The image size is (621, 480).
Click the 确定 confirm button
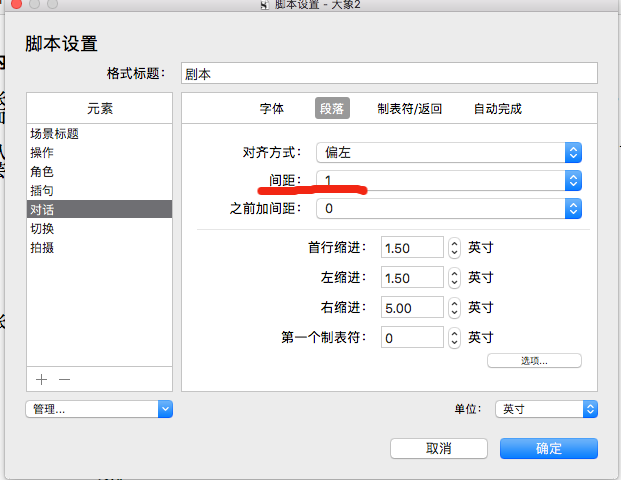tap(549, 448)
